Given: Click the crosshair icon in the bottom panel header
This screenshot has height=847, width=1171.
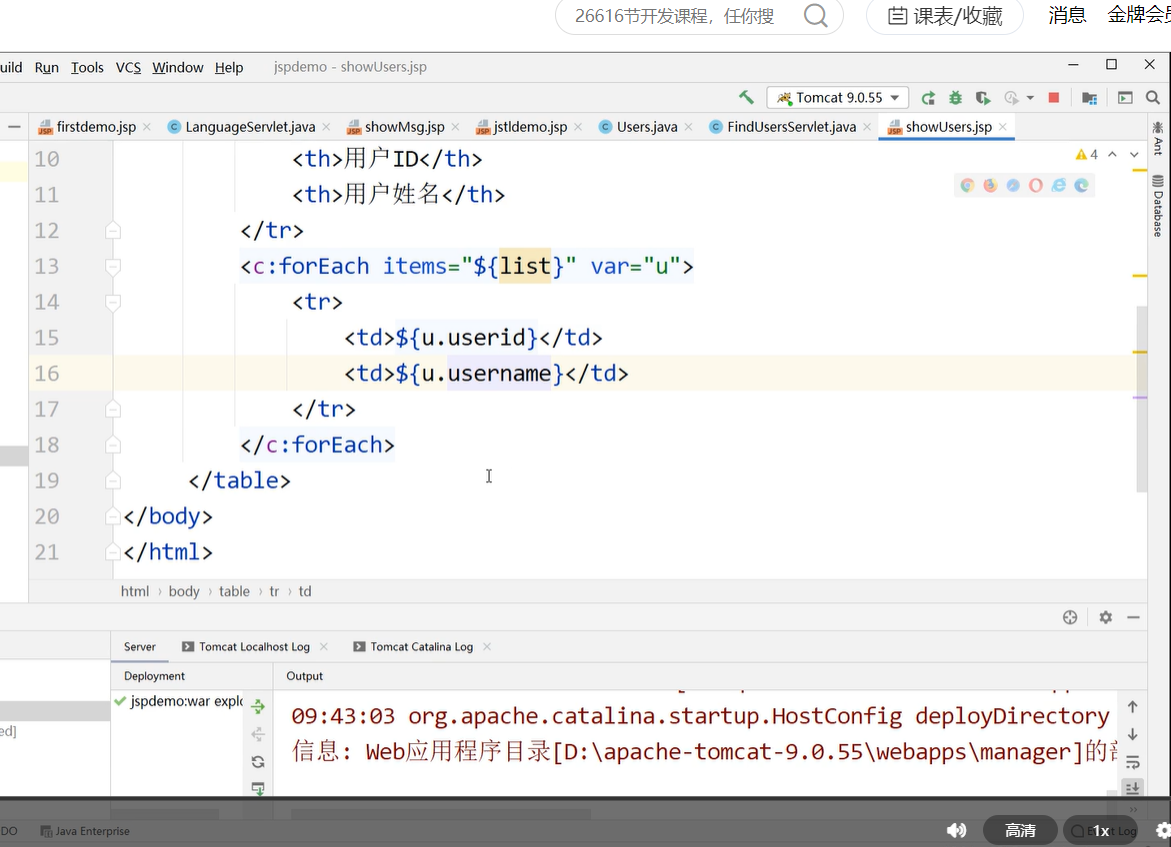Looking at the screenshot, I should point(1070,617).
